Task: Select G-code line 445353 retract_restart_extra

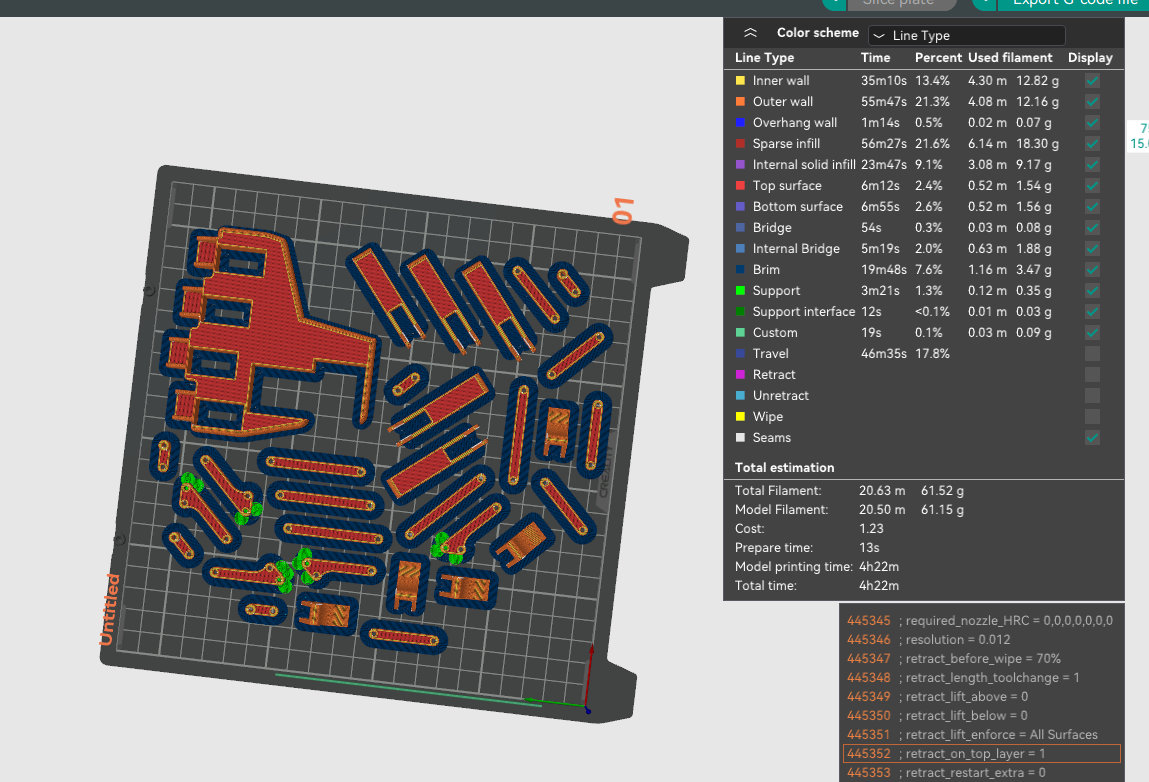Action: 981,772
